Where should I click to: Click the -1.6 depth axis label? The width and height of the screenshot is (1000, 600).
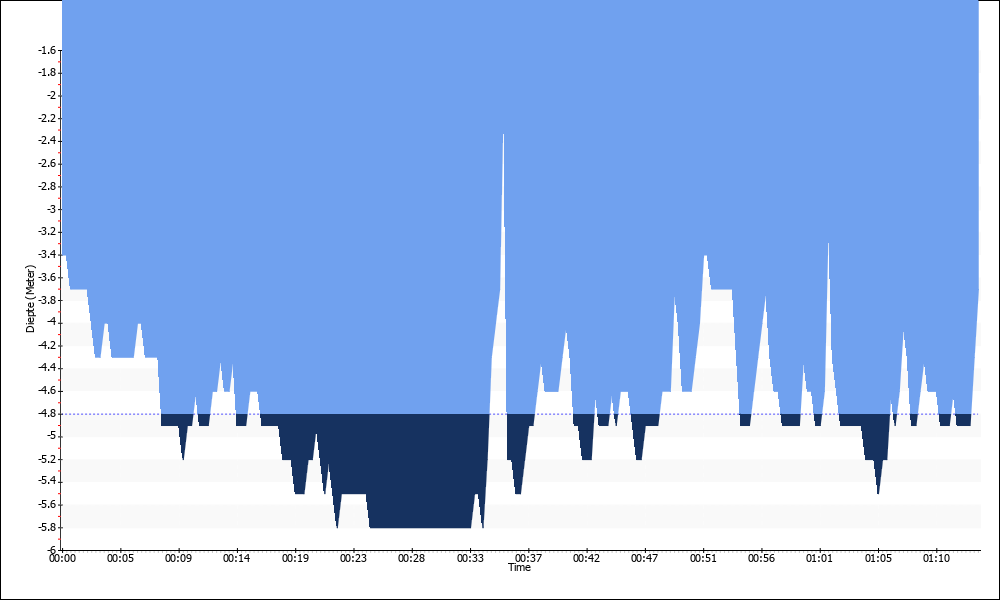click(48, 50)
